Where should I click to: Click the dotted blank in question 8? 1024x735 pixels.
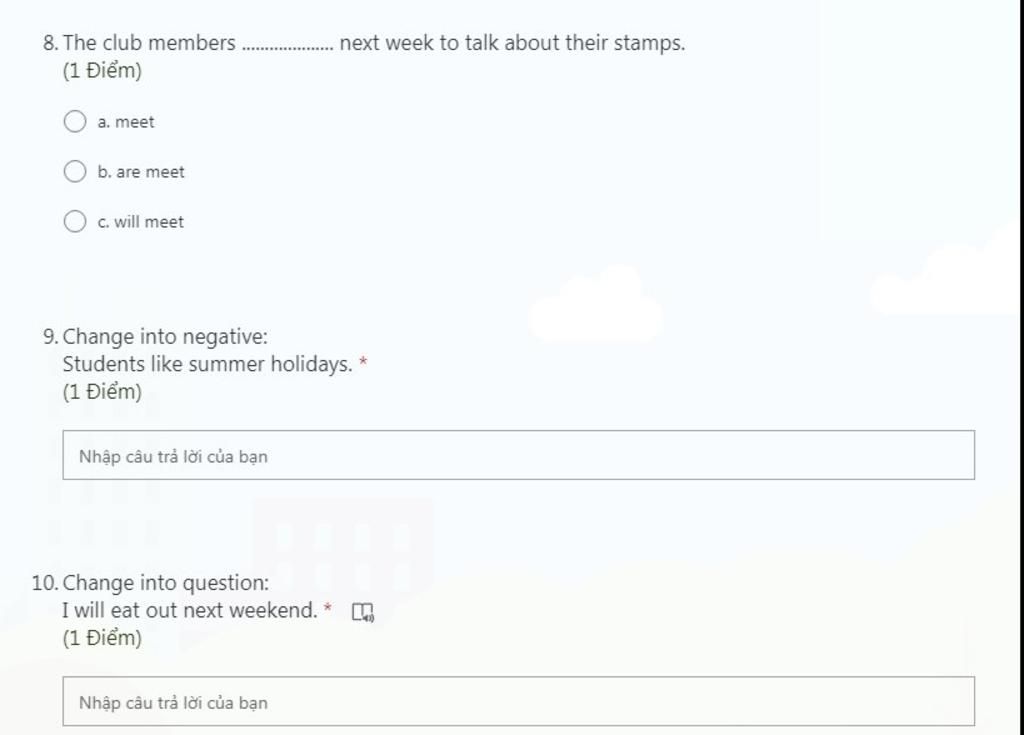(x=287, y=47)
